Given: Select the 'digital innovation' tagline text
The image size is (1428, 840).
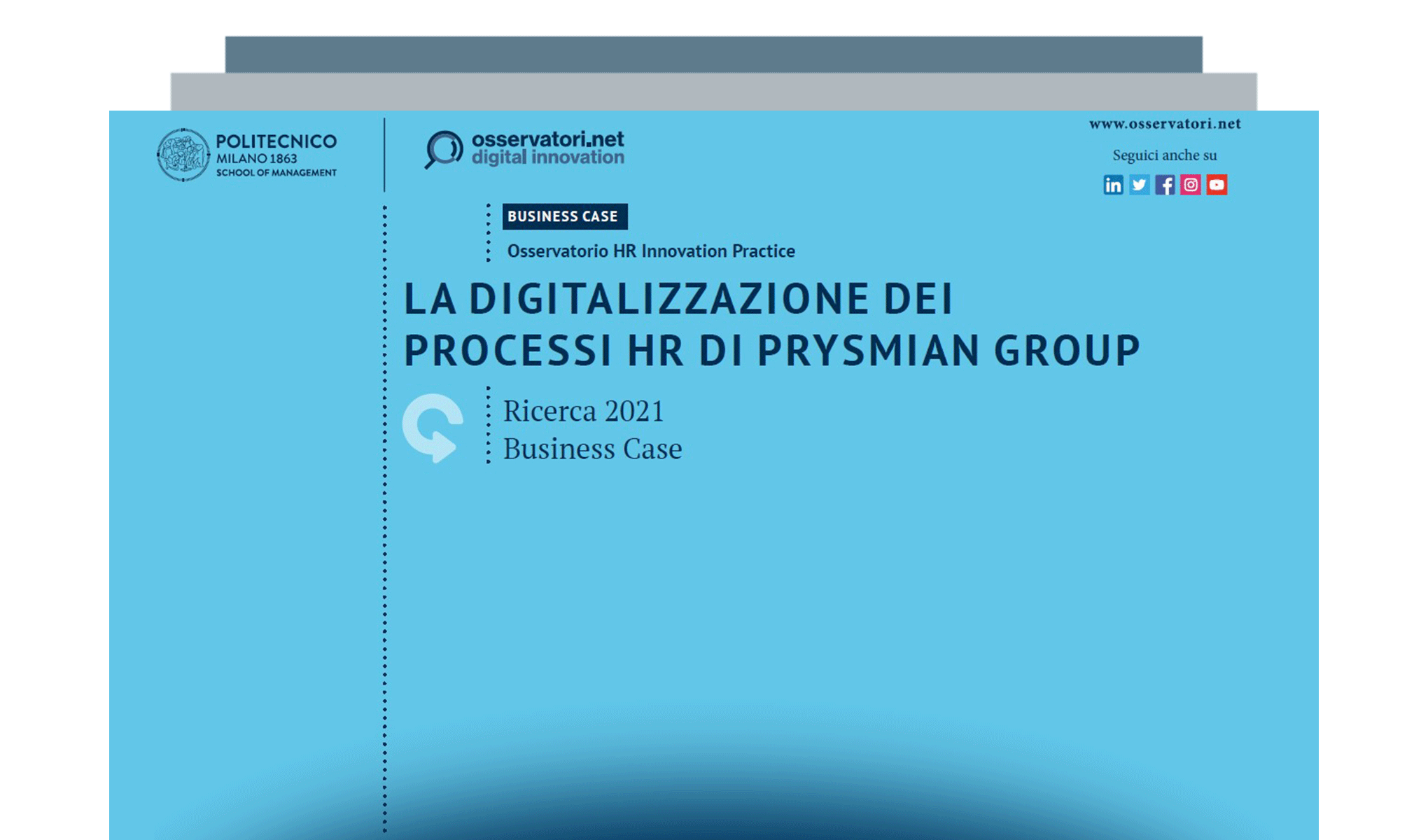Looking at the screenshot, I should tap(547, 157).
